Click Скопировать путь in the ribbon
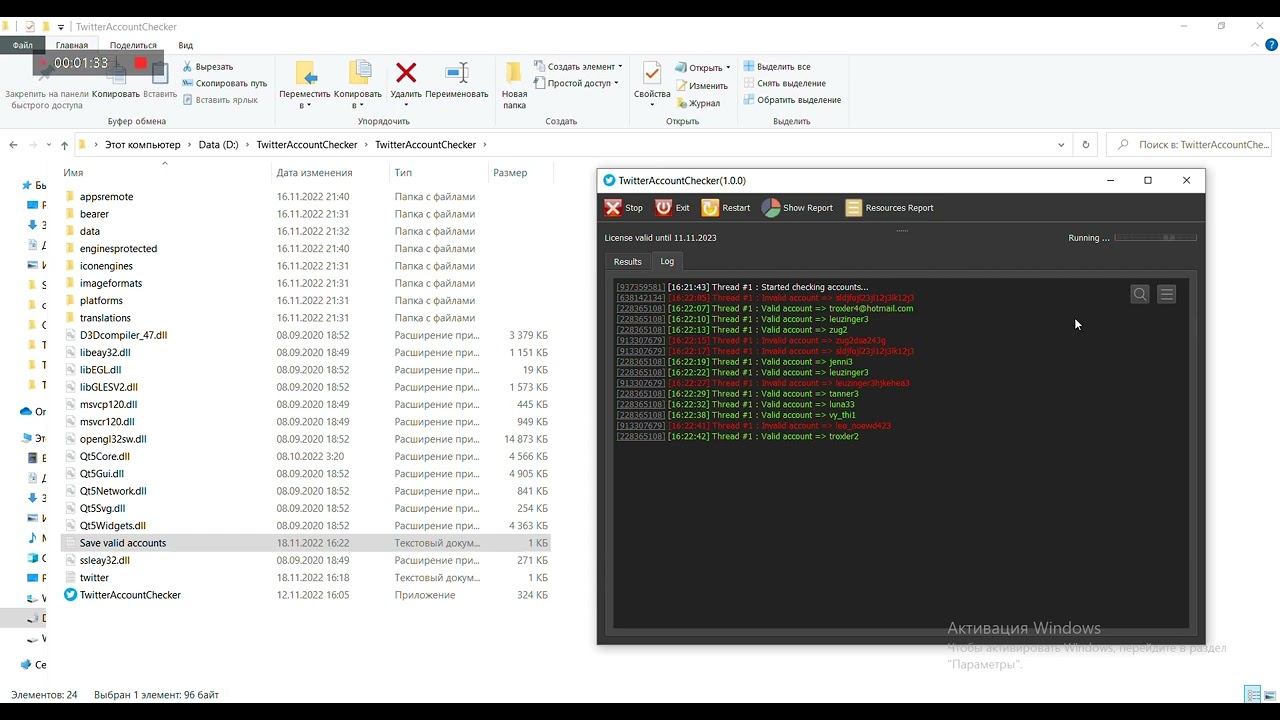1280x720 pixels. click(224, 83)
